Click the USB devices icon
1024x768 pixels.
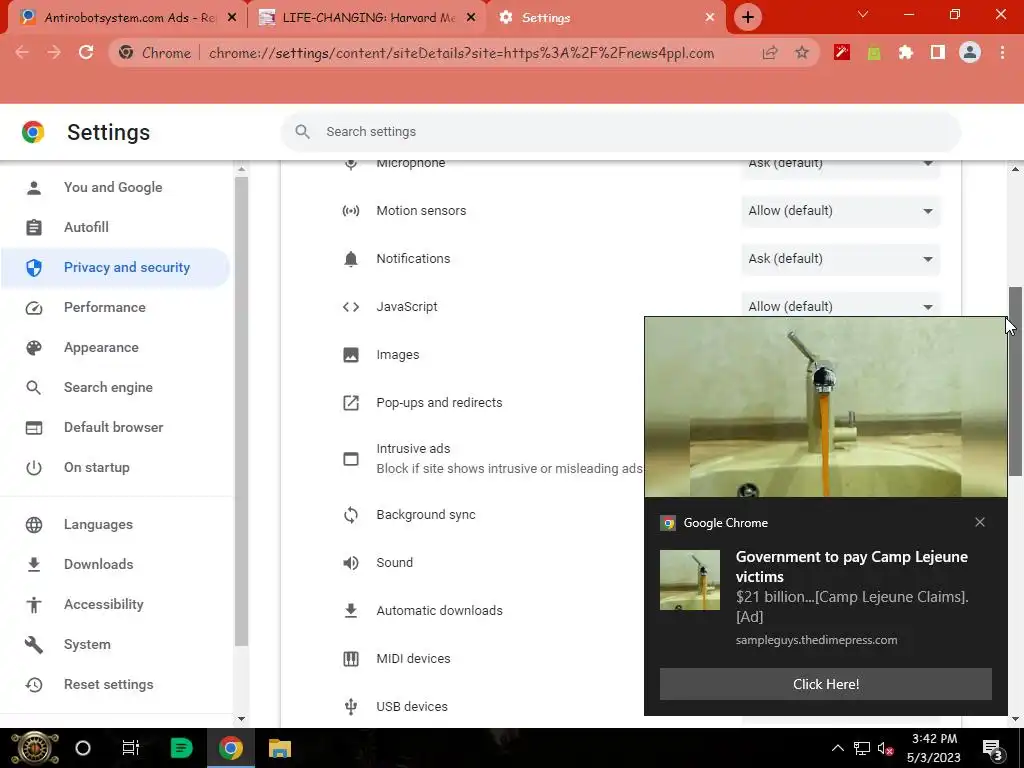pos(351,707)
